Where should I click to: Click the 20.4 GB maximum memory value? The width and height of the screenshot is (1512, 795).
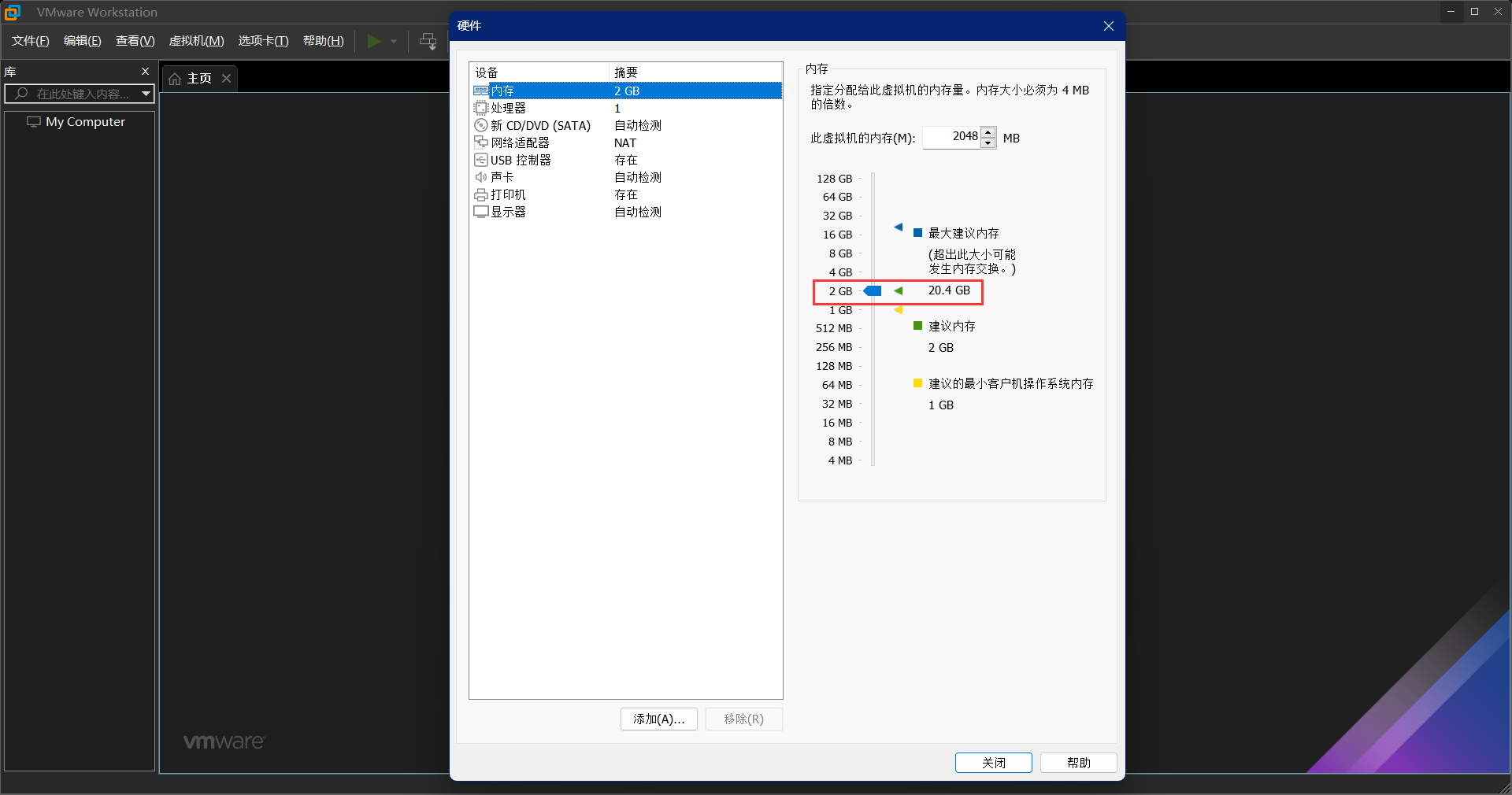pyautogui.click(x=949, y=290)
